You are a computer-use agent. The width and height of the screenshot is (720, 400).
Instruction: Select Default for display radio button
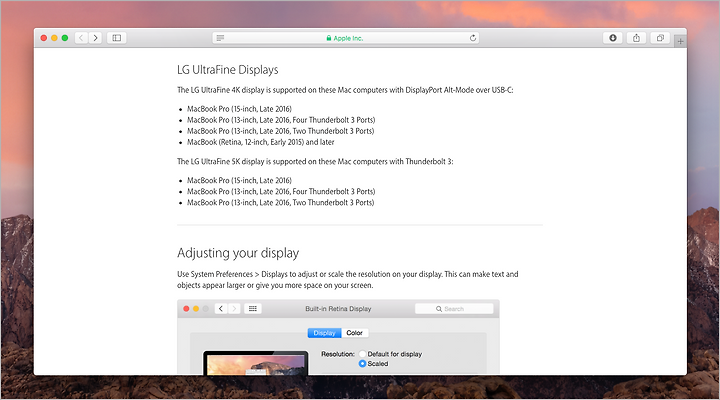click(362, 354)
